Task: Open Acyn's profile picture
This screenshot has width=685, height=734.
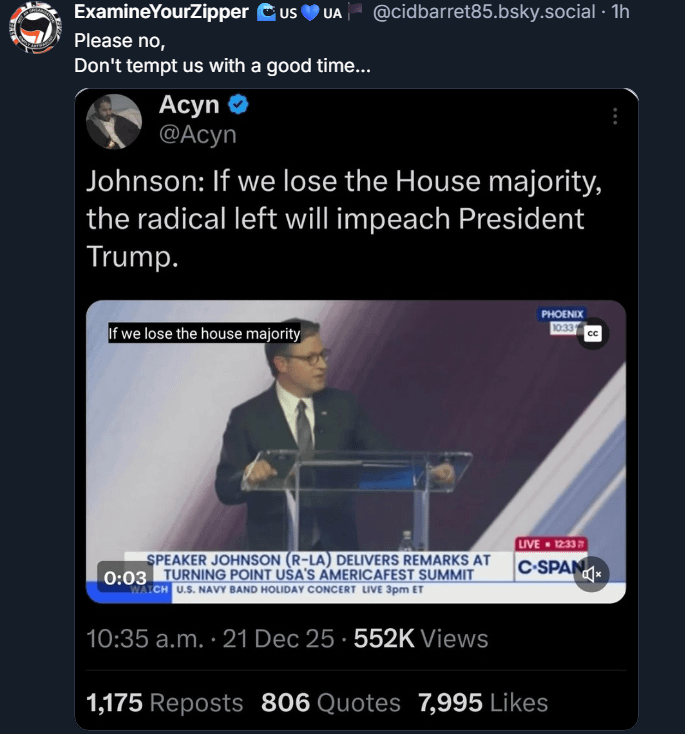Action: click(113, 122)
